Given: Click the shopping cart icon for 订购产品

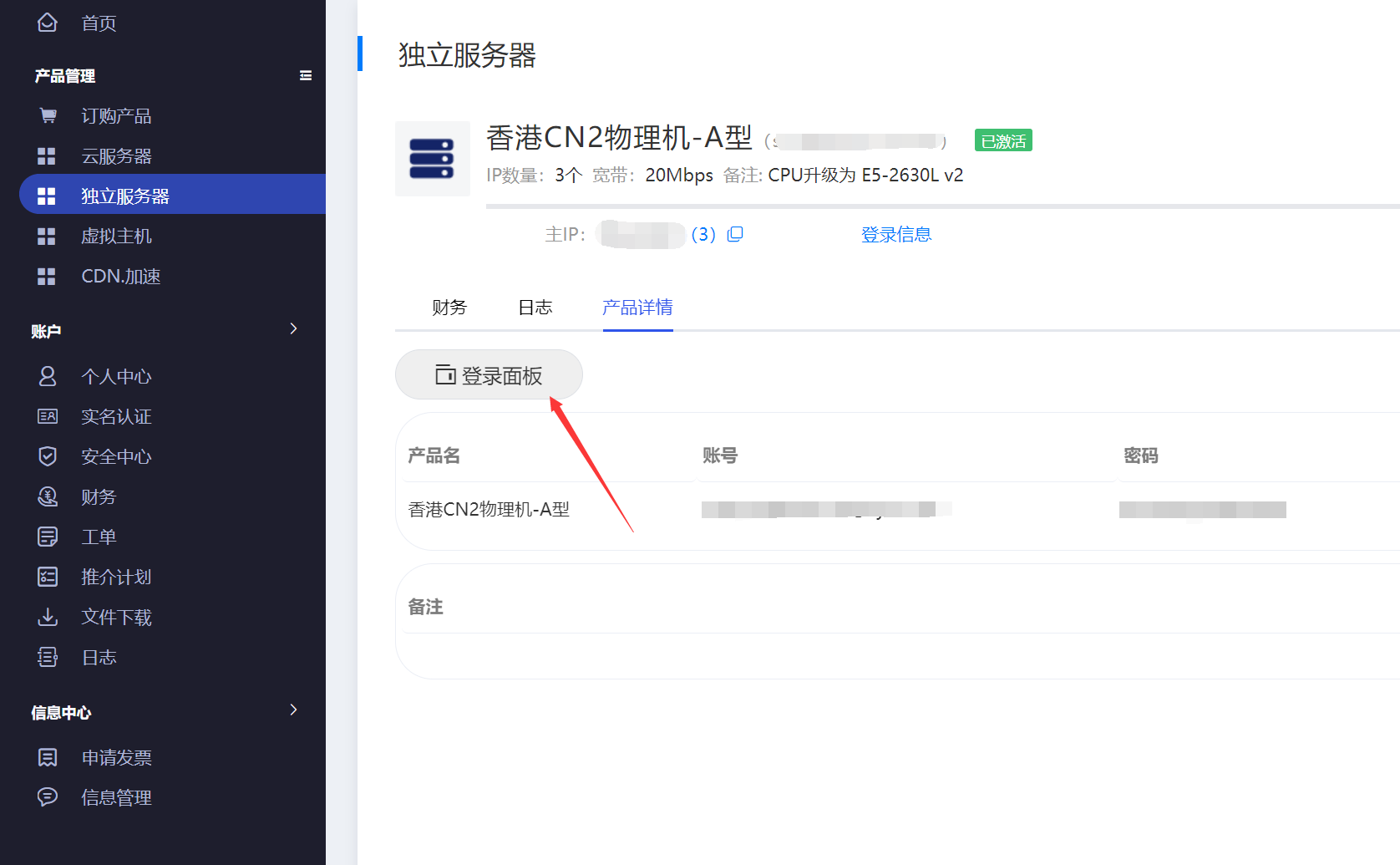Looking at the screenshot, I should pyautogui.click(x=48, y=116).
